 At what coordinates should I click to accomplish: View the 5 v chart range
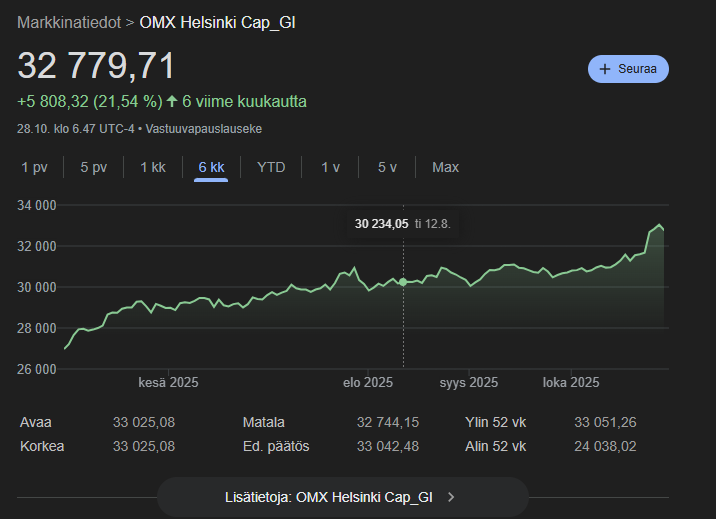pyautogui.click(x=387, y=167)
